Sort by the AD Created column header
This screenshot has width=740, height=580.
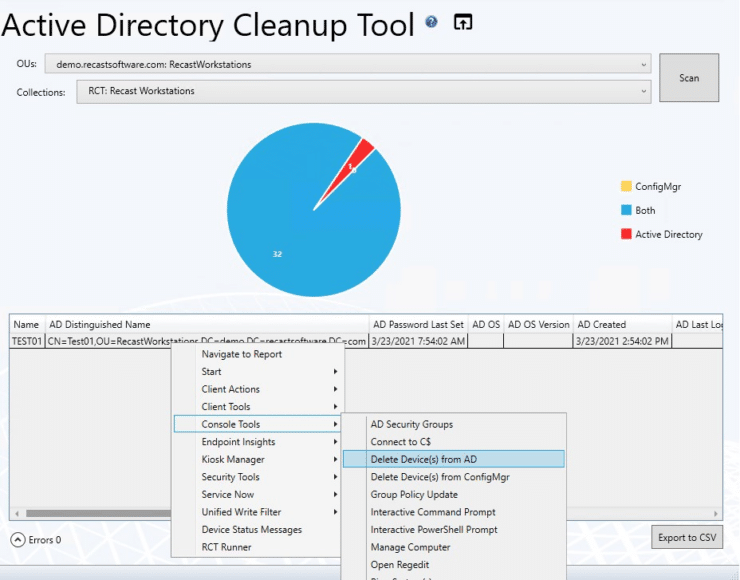[622, 324]
